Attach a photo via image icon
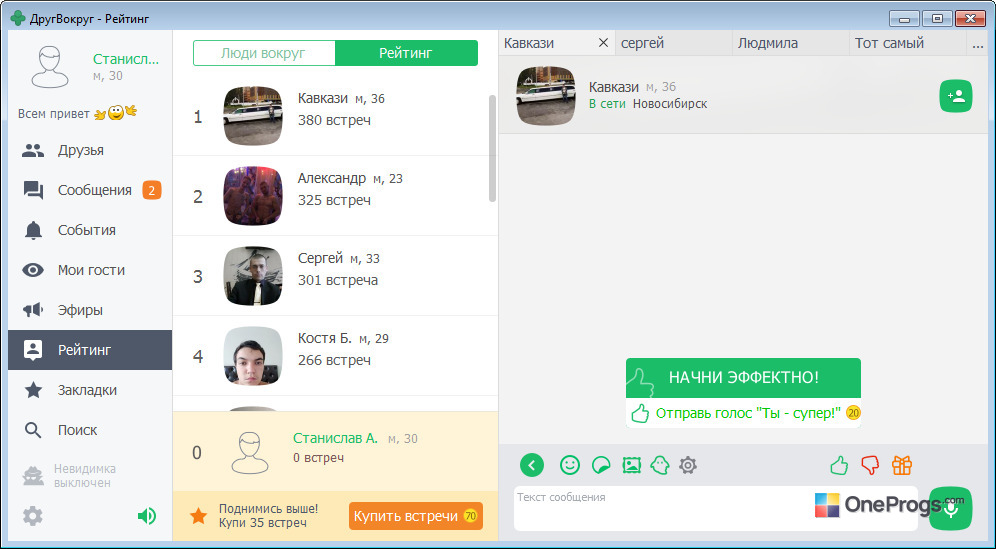The width and height of the screenshot is (996, 549). click(631, 466)
